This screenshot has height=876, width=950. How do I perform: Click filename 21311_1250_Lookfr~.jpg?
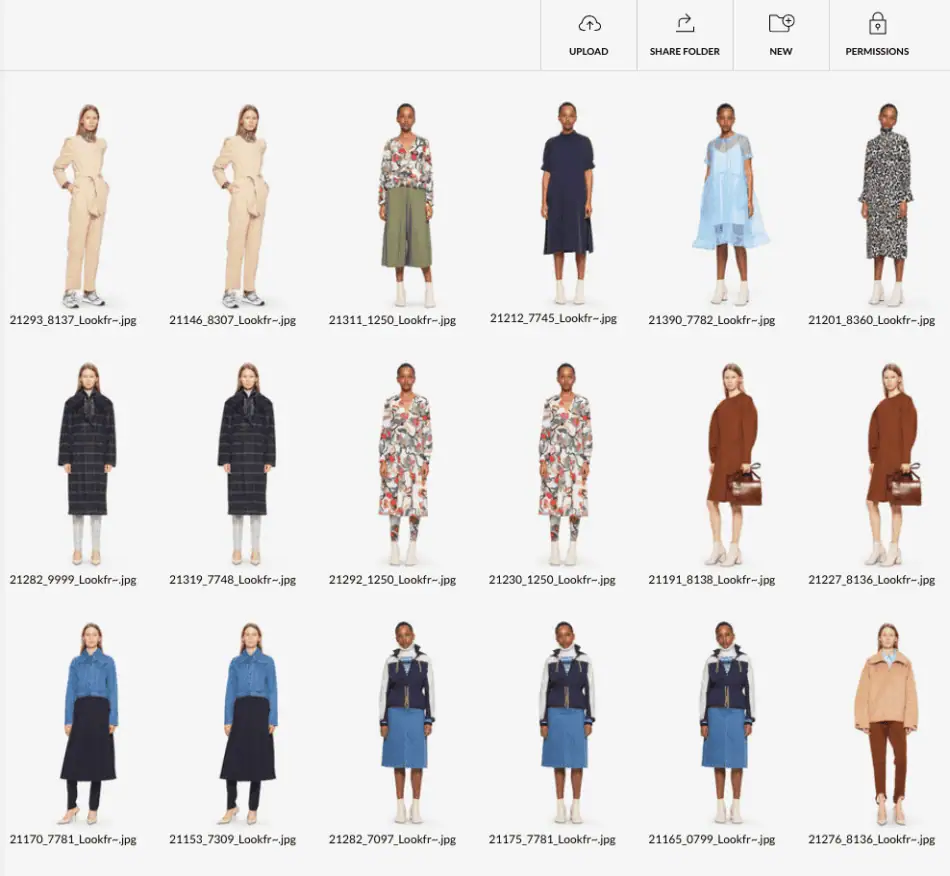(393, 320)
